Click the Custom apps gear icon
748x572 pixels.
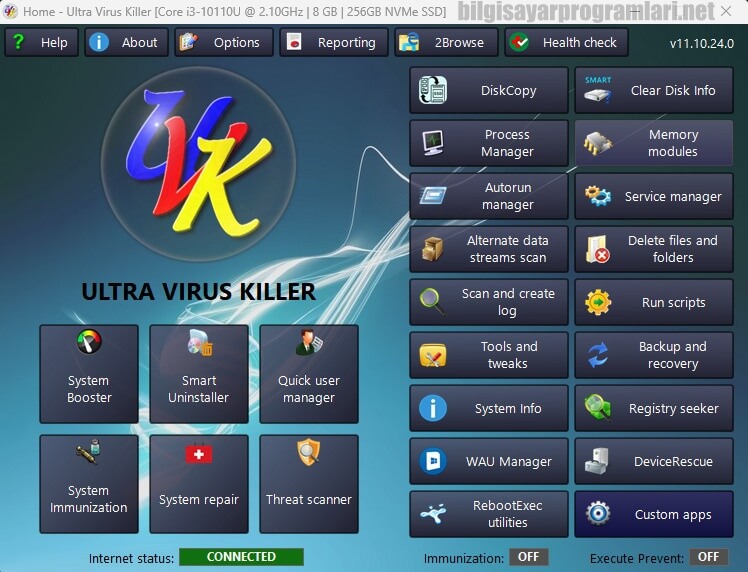(x=598, y=514)
